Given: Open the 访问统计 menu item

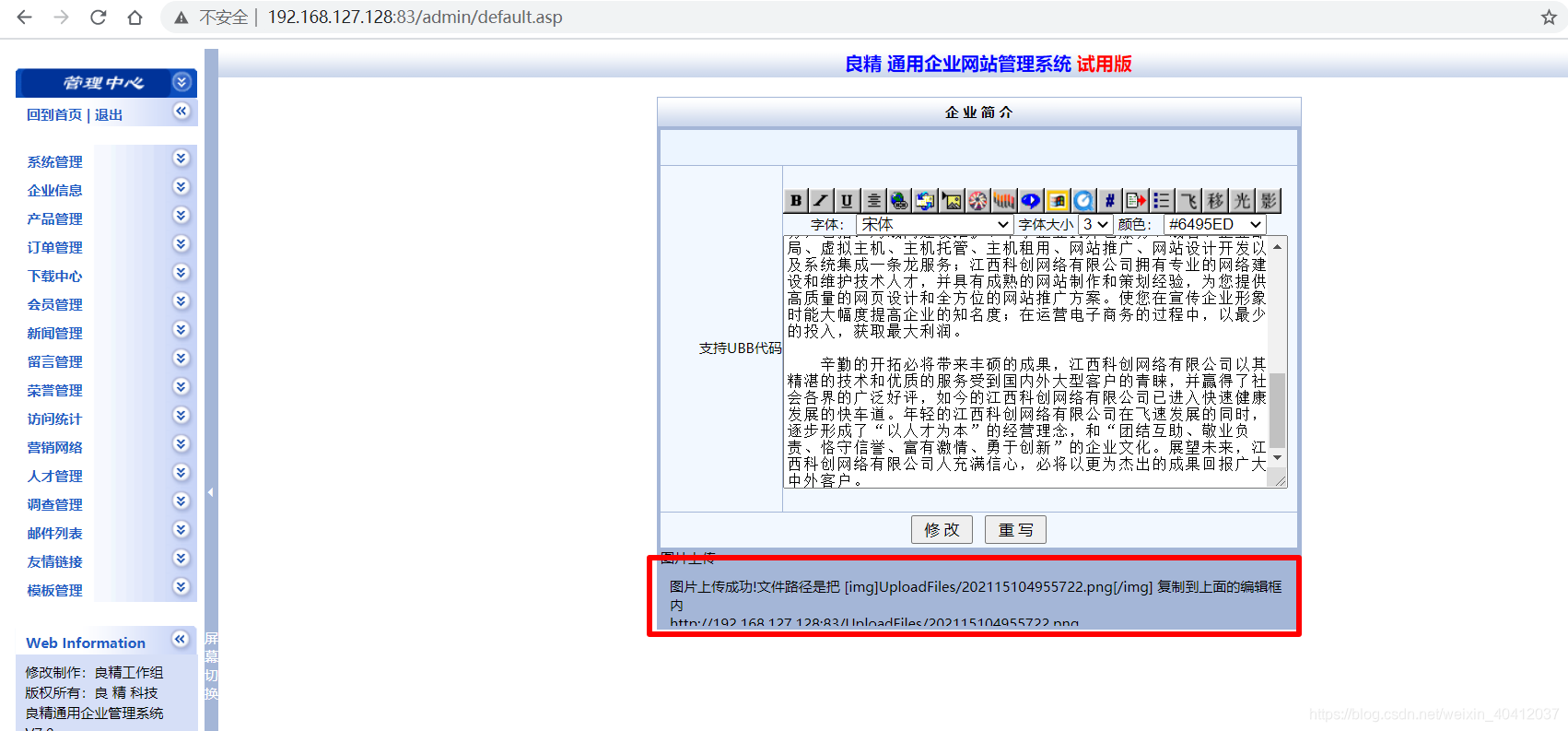Looking at the screenshot, I should [x=55, y=419].
